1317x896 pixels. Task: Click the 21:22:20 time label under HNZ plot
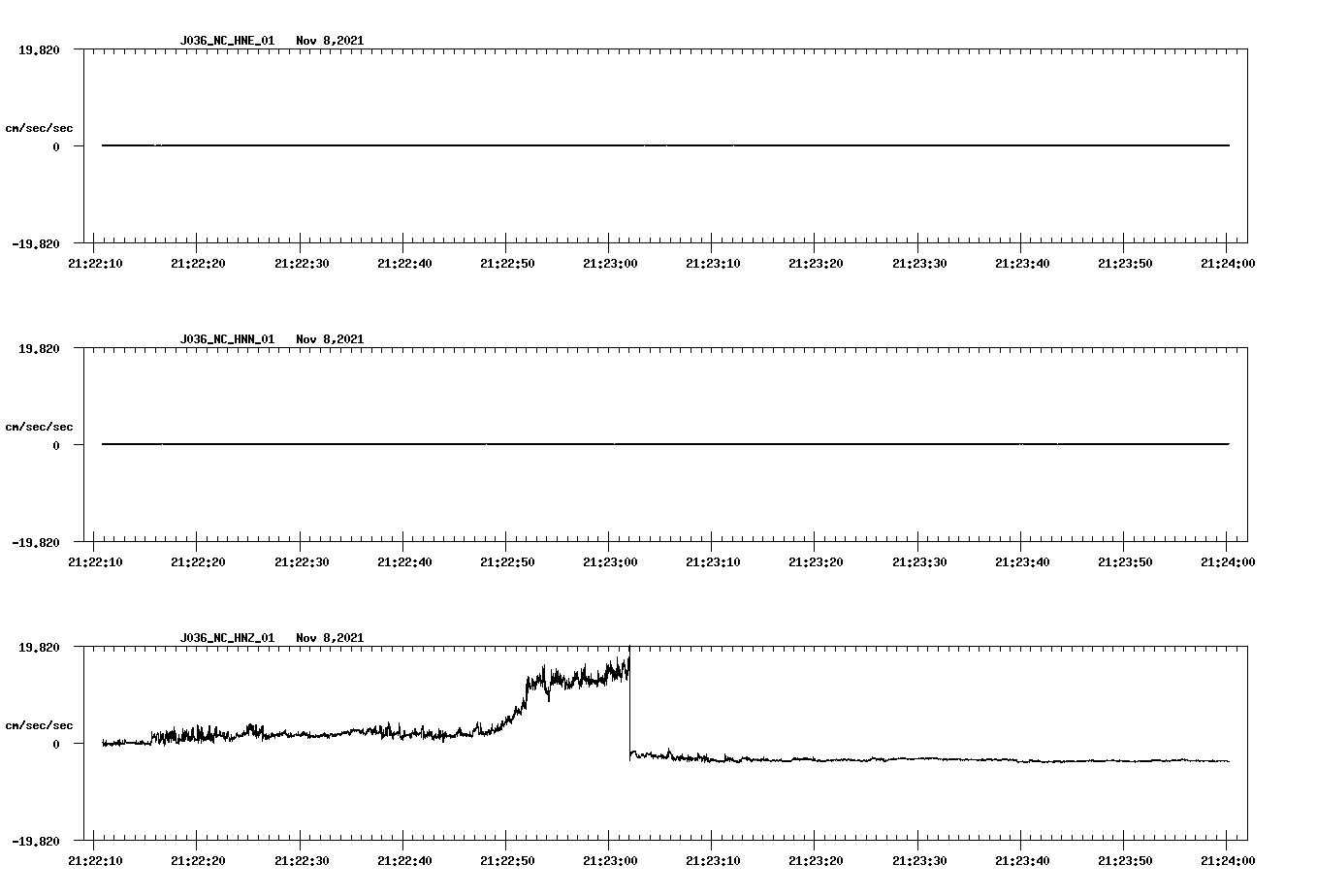[198, 860]
